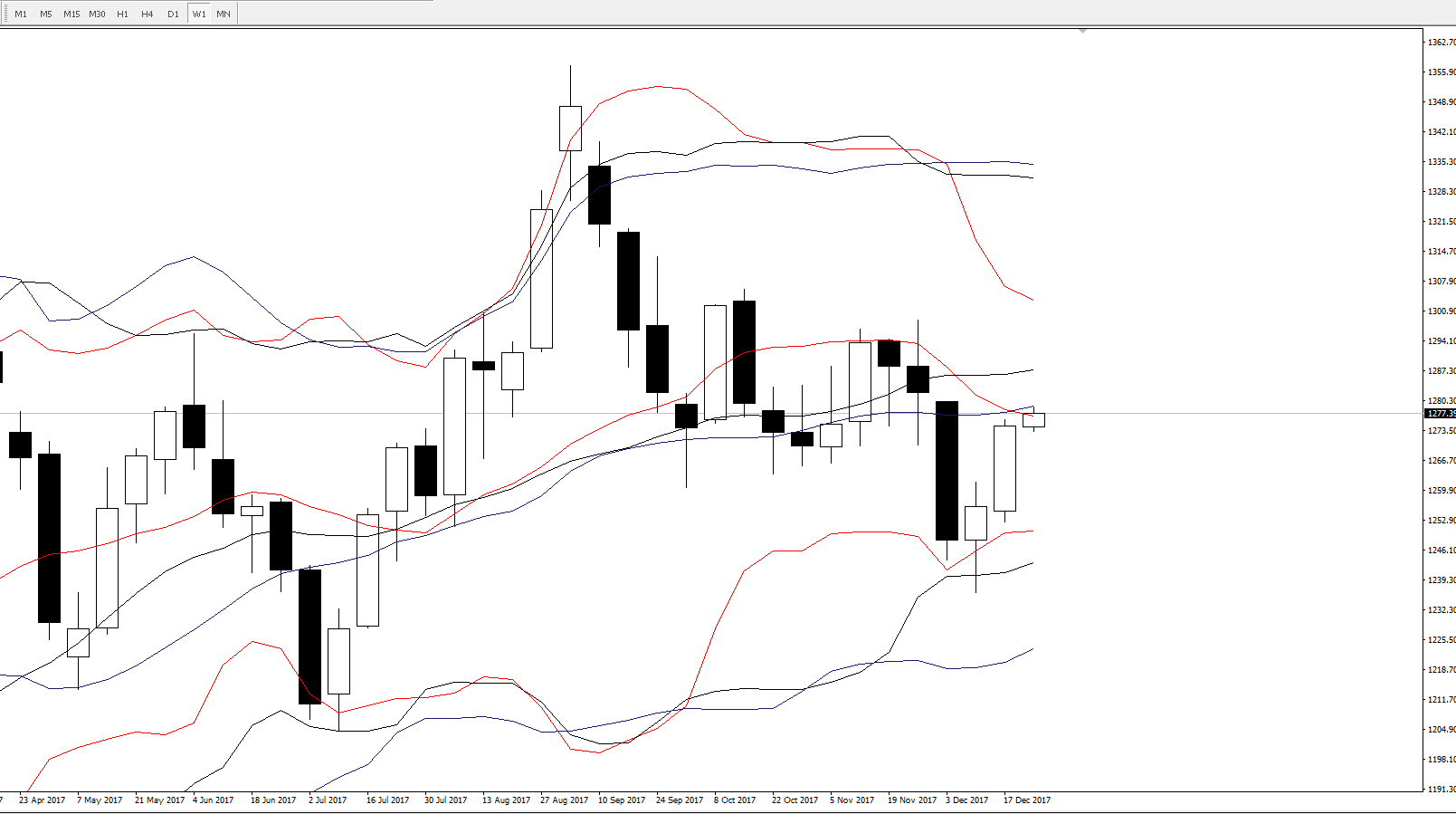1456x814 pixels.
Task: Select the M5 timeframe button
Action: (46, 14)
